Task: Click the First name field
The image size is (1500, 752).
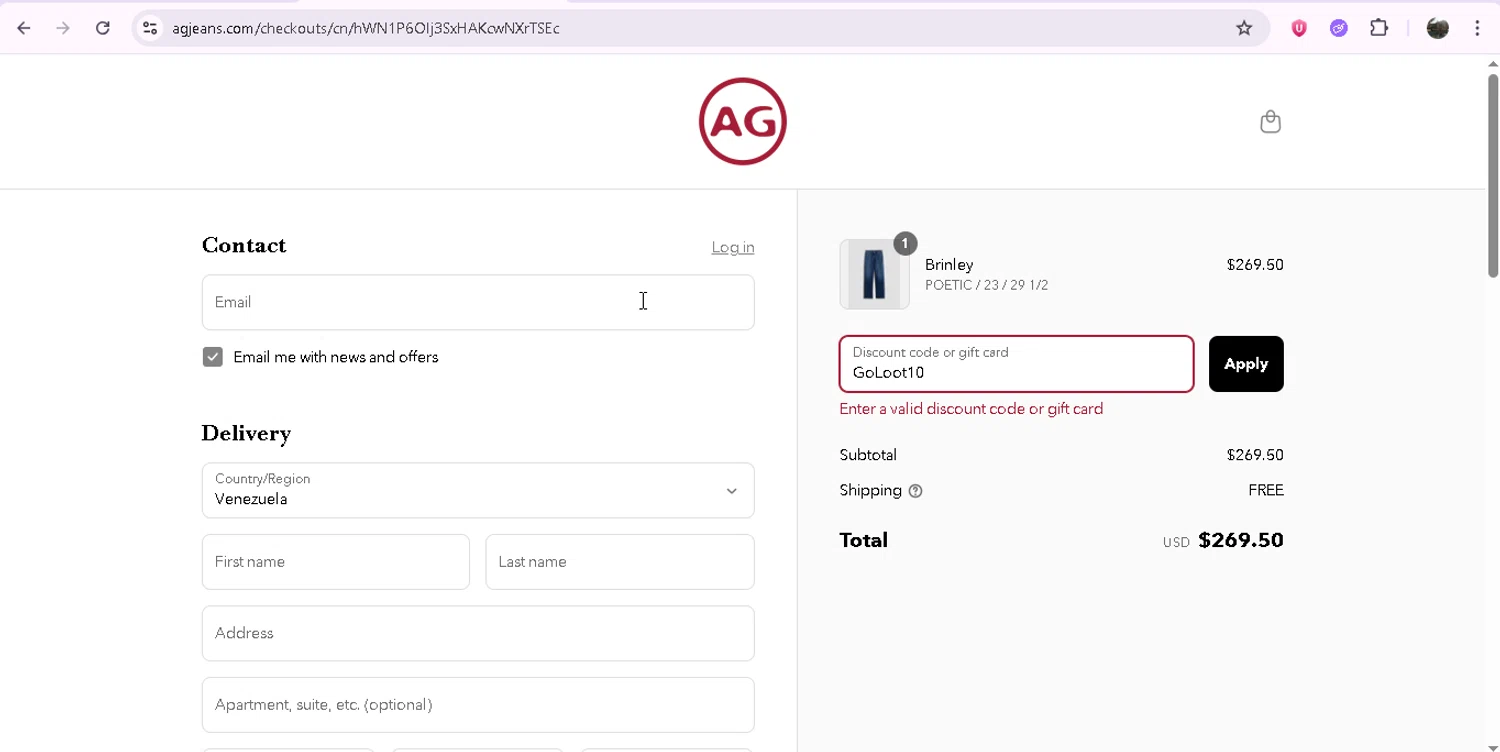Action: tap(336, 562)
